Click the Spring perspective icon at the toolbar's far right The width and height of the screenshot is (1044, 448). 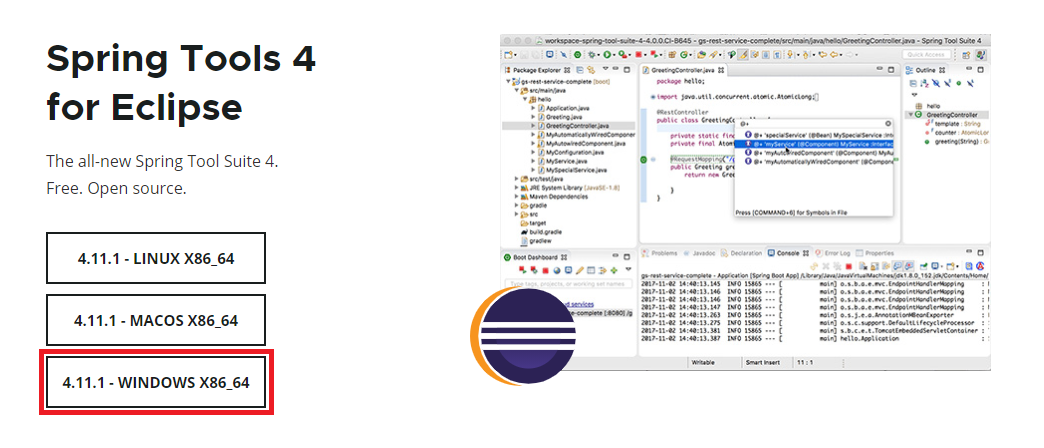pyautogui.click(x=981, y=55)
